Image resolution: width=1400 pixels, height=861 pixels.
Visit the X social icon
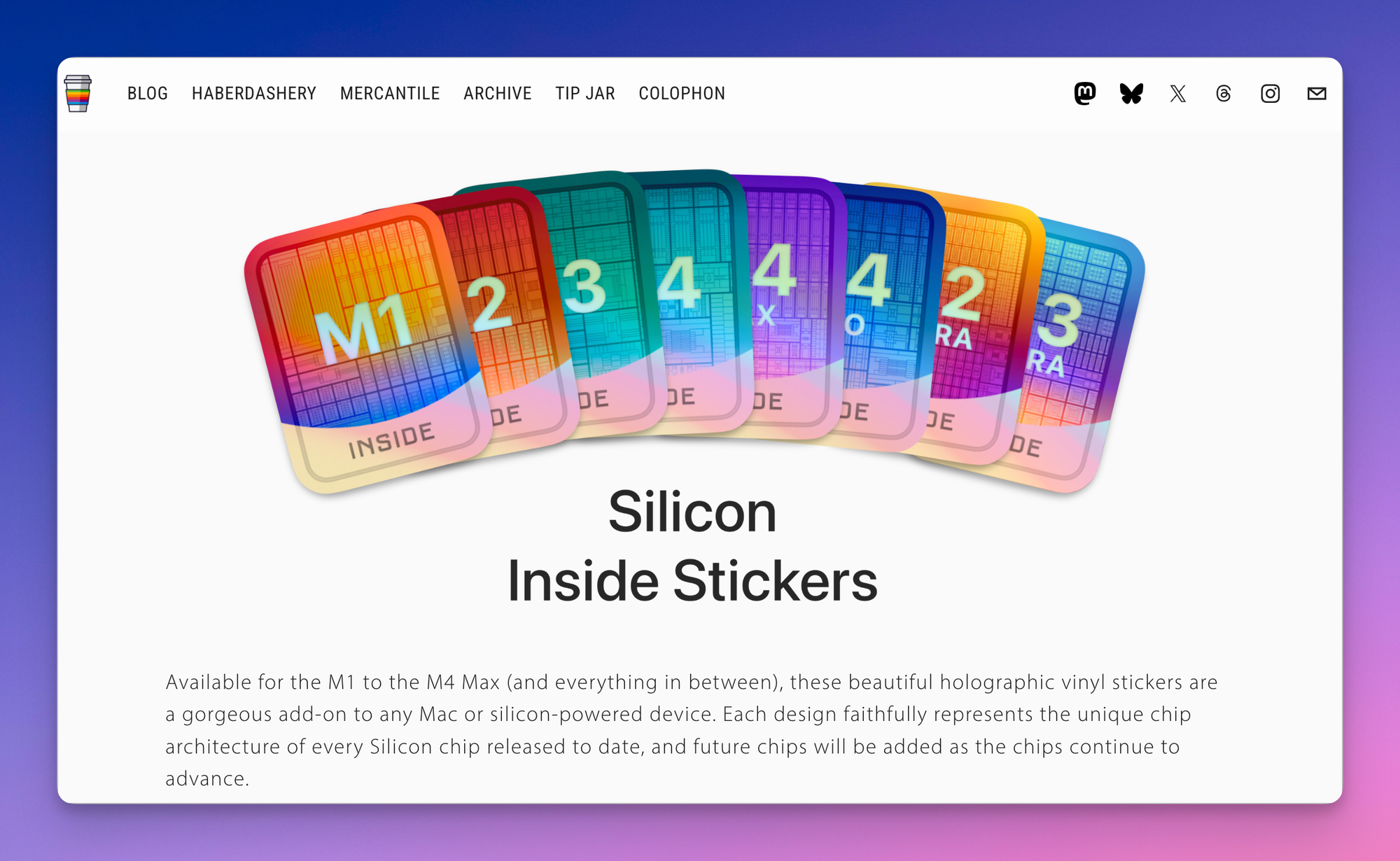1177,93
